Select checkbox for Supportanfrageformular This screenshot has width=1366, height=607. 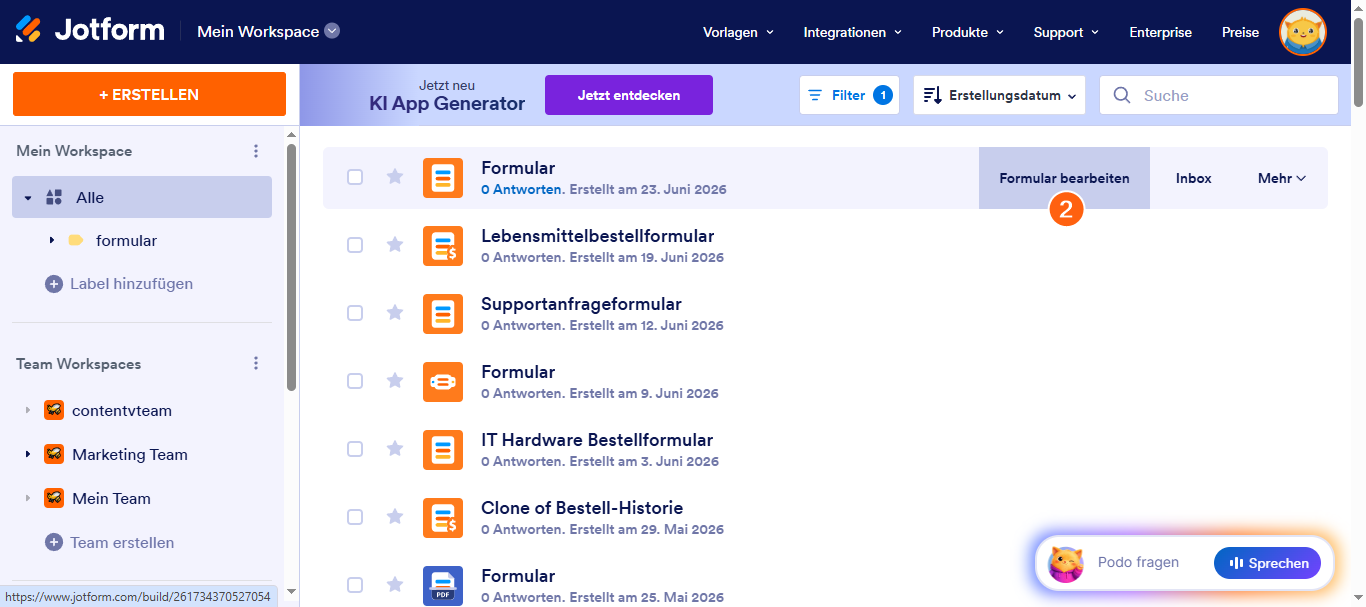[x=355, y=313]
